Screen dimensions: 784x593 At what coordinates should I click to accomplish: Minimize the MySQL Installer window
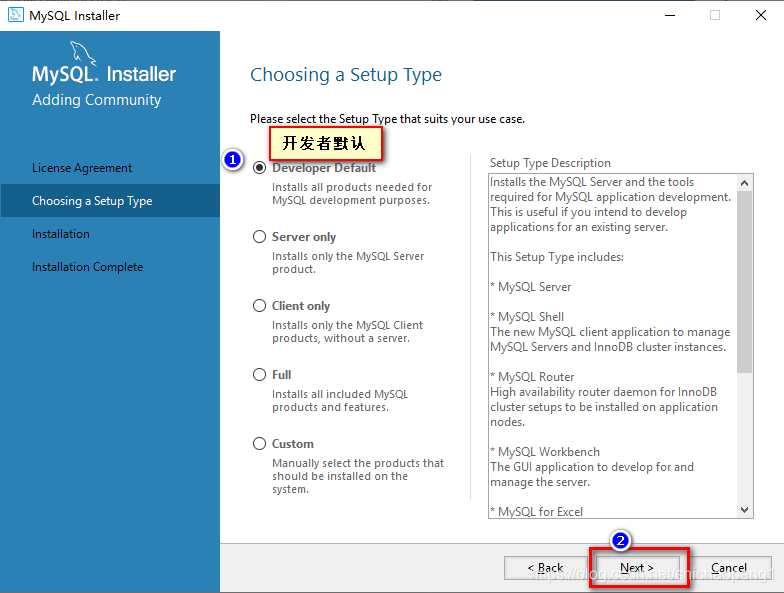click(670, 16)
